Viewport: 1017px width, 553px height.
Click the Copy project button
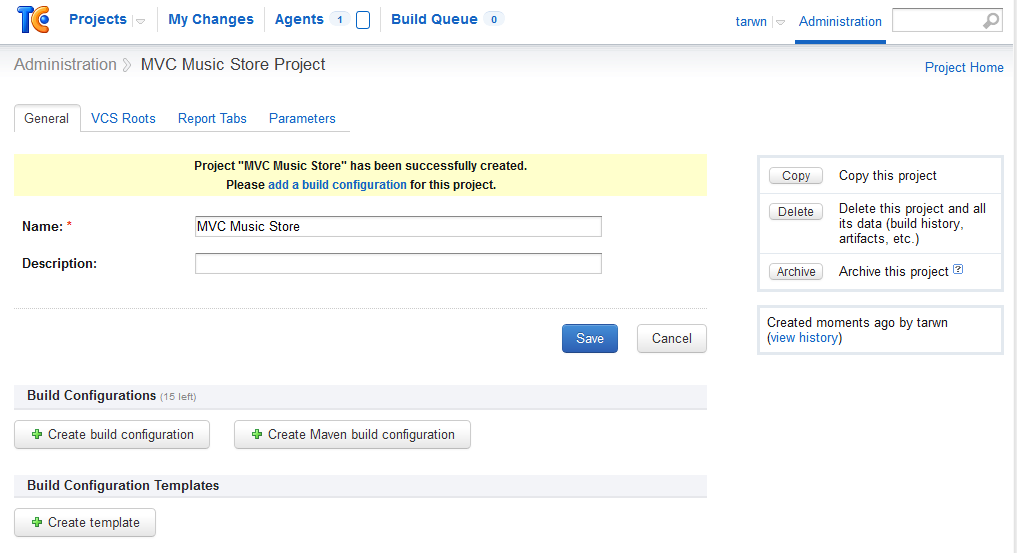[x=796, y=176]
